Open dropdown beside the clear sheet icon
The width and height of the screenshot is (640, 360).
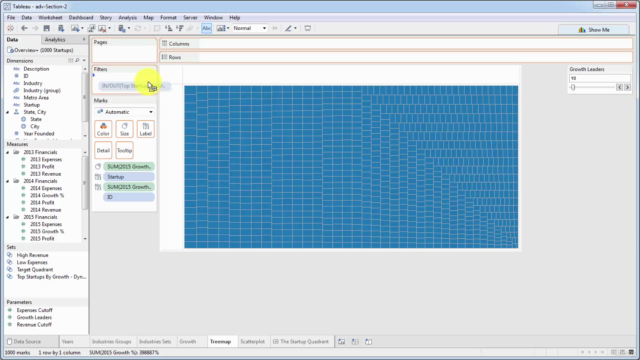(109, 28)
